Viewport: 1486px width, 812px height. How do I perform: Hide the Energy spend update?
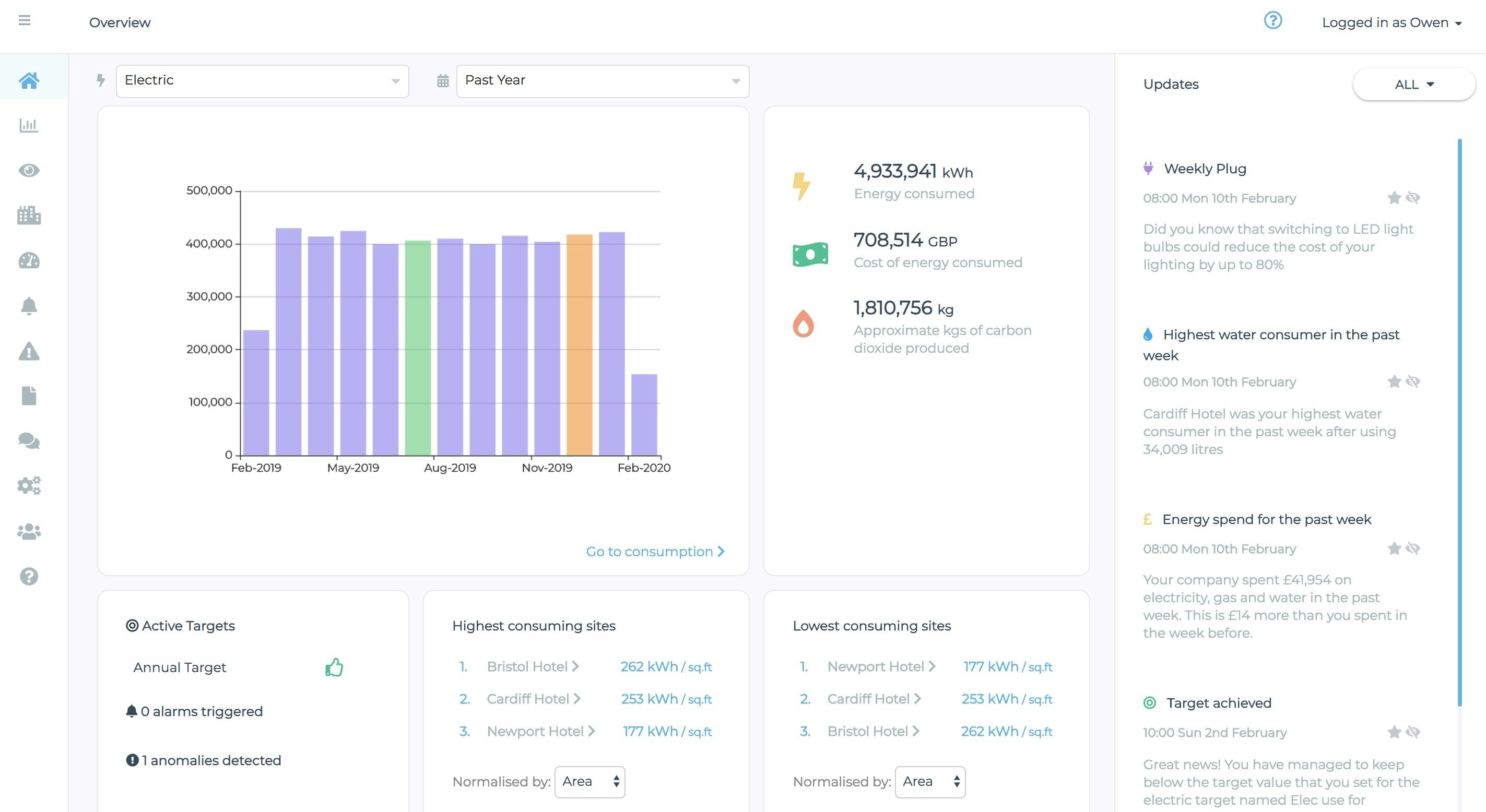click(x=1413, y=548)
